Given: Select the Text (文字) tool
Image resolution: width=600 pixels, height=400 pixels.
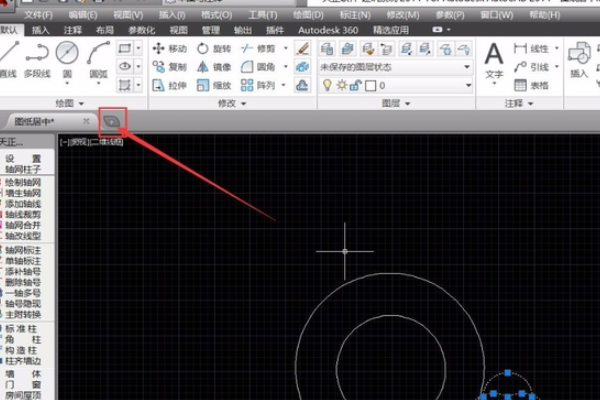Looking at the screenshot, I should coord(494,61).
